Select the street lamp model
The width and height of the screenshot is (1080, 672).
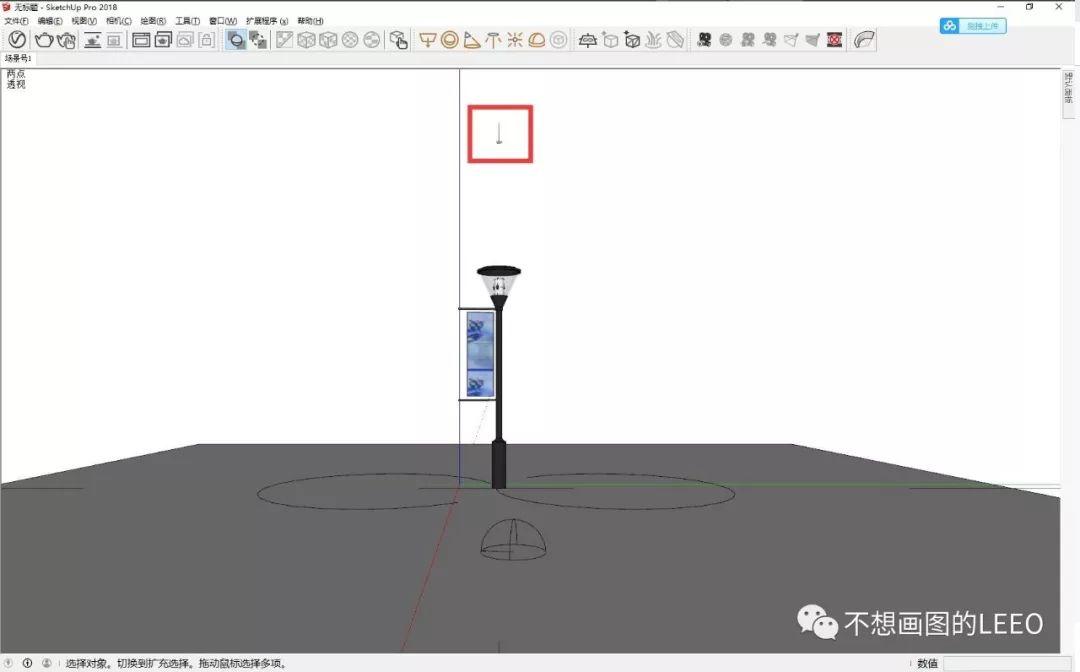pyautogui.click(x=499, y=375)
